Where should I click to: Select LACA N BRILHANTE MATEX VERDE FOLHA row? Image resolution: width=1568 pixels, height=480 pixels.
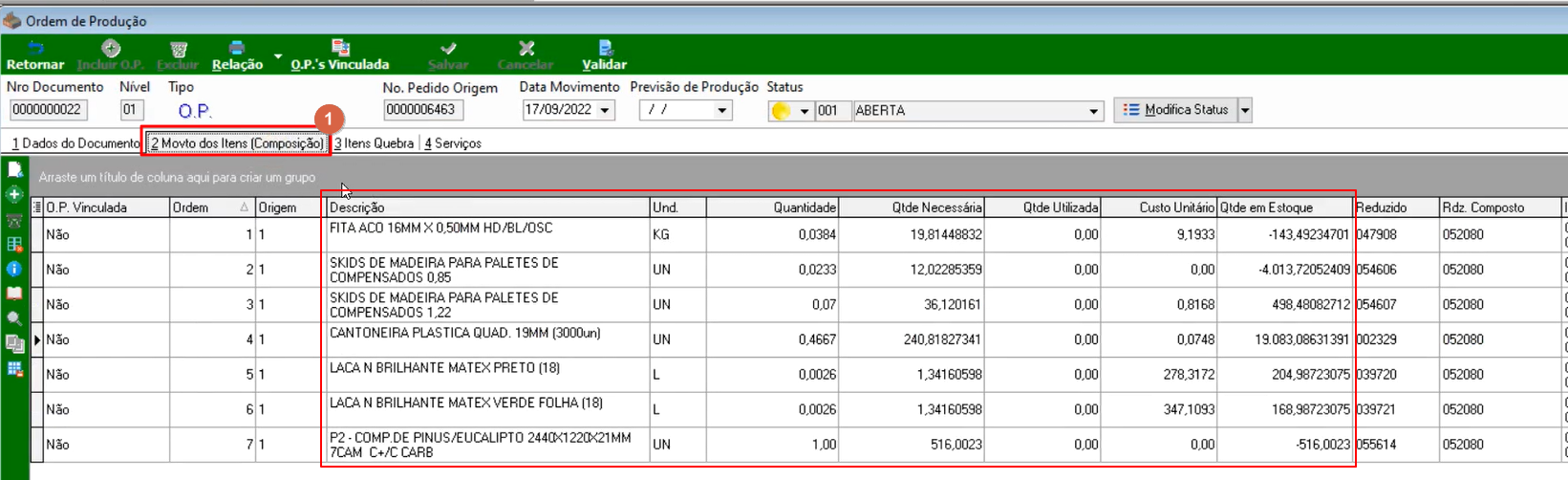click(798, 409)
